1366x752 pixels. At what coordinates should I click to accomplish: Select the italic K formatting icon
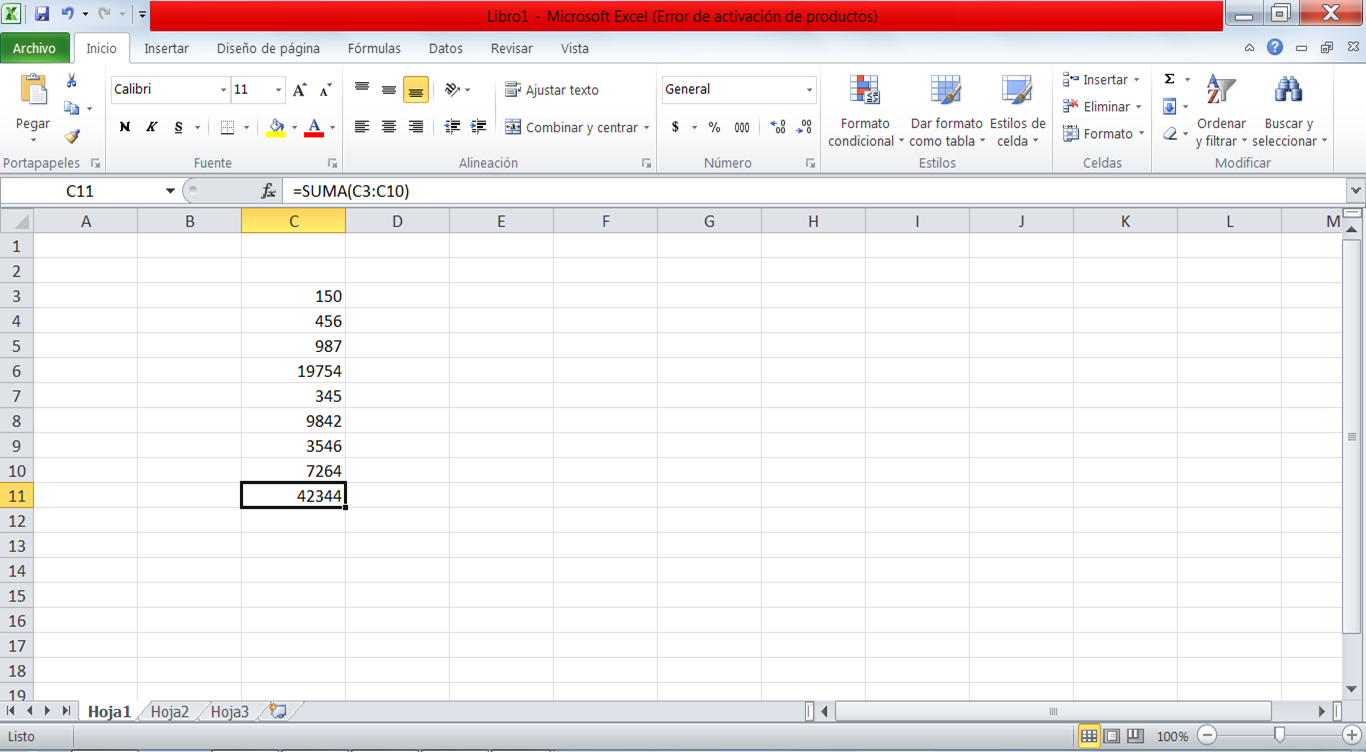[x=151, y=127]
